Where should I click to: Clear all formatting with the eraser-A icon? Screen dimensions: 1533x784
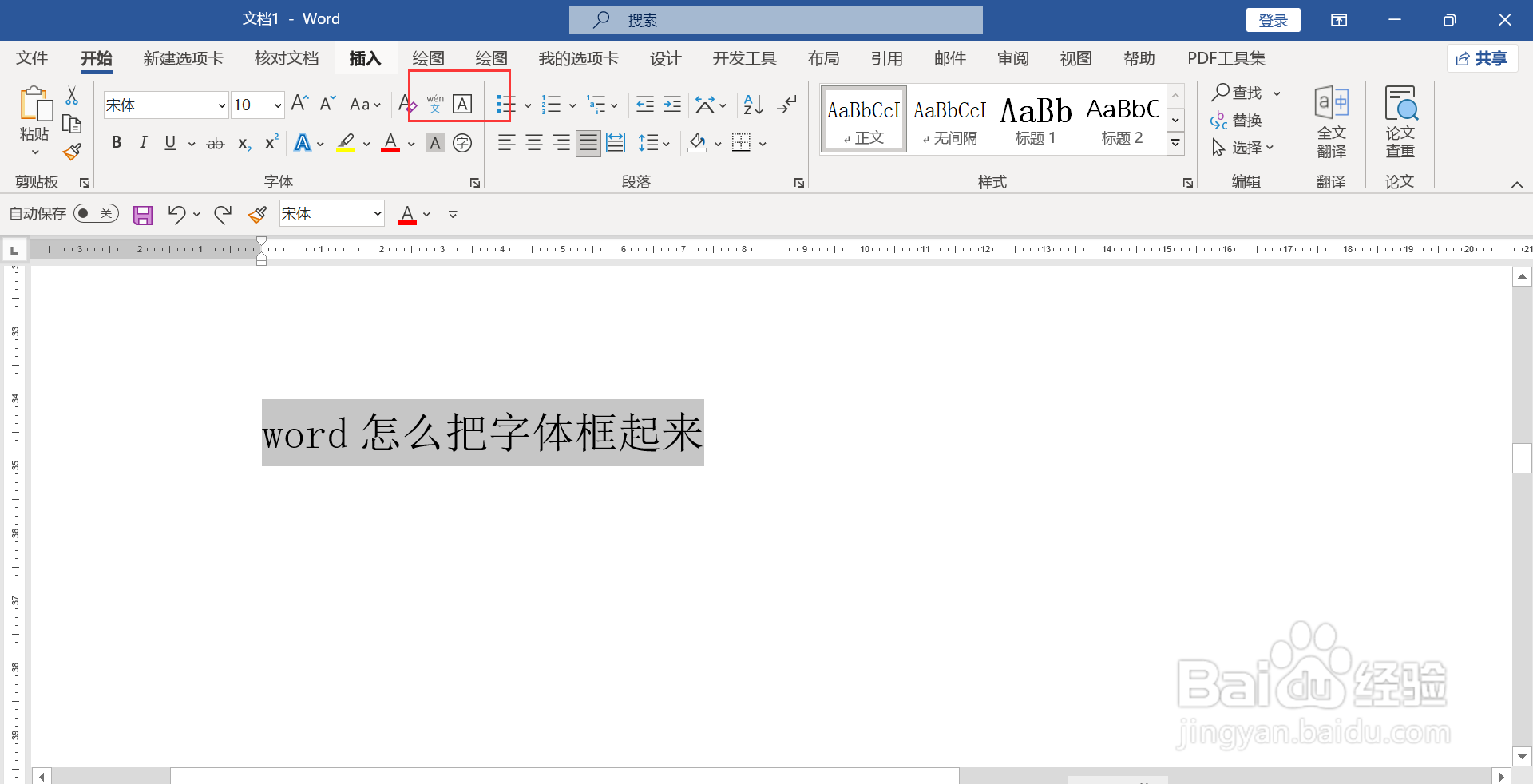[x=407, y=104]
